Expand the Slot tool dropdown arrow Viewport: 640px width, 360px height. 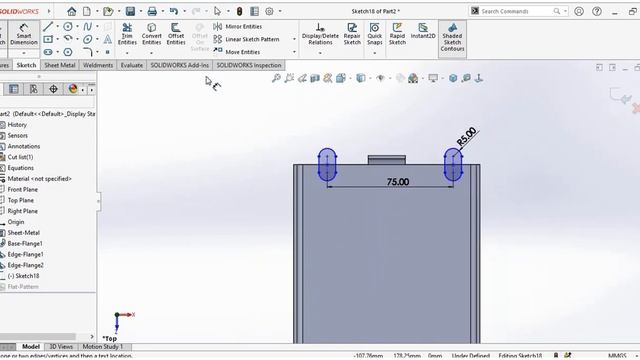[57, 52]
